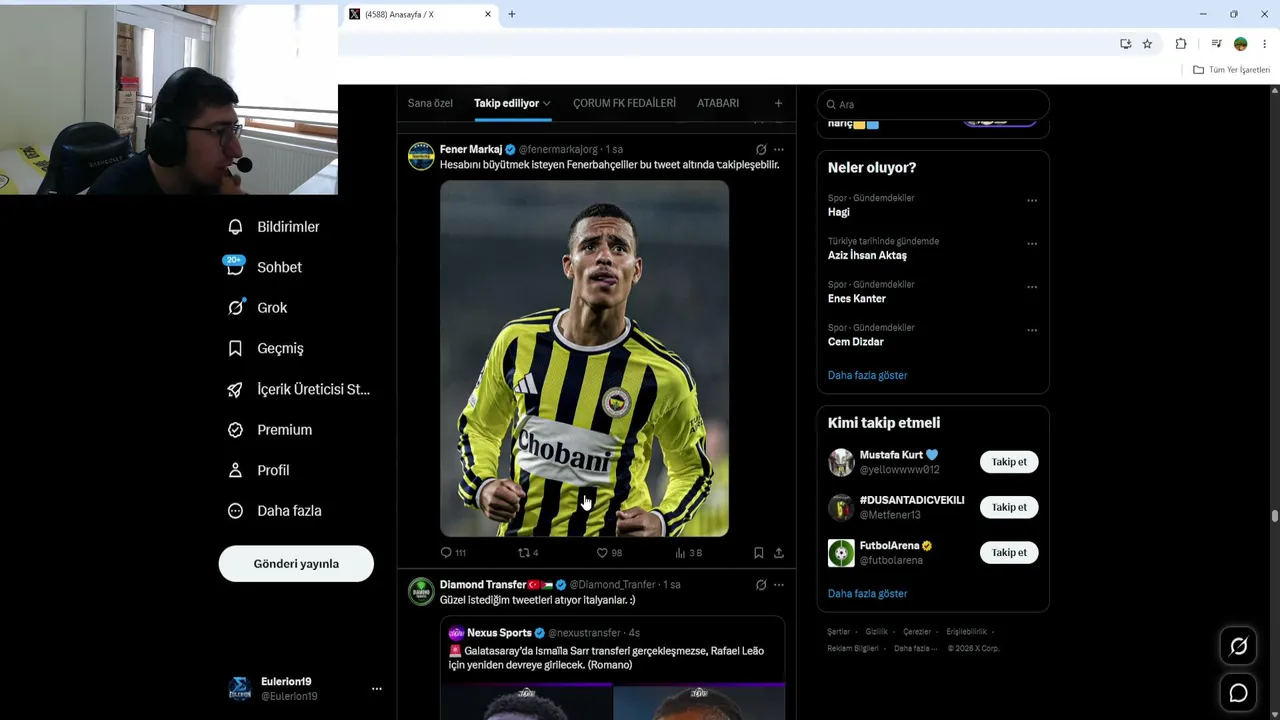Screen dimensions: 1280x720
Task: Open options for Aziz İhsan Aktaş trend
Action: (1032, 244)
